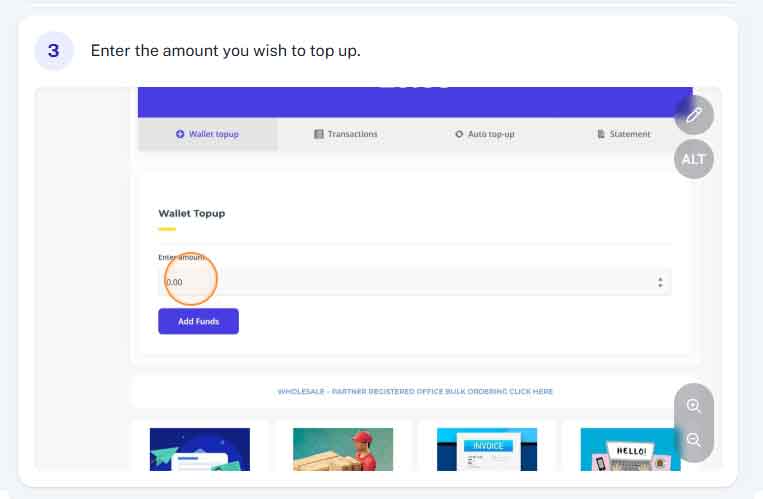Click the Transactions list icon
The height and width of the screenshot is (499, 763).
point(319,134)
